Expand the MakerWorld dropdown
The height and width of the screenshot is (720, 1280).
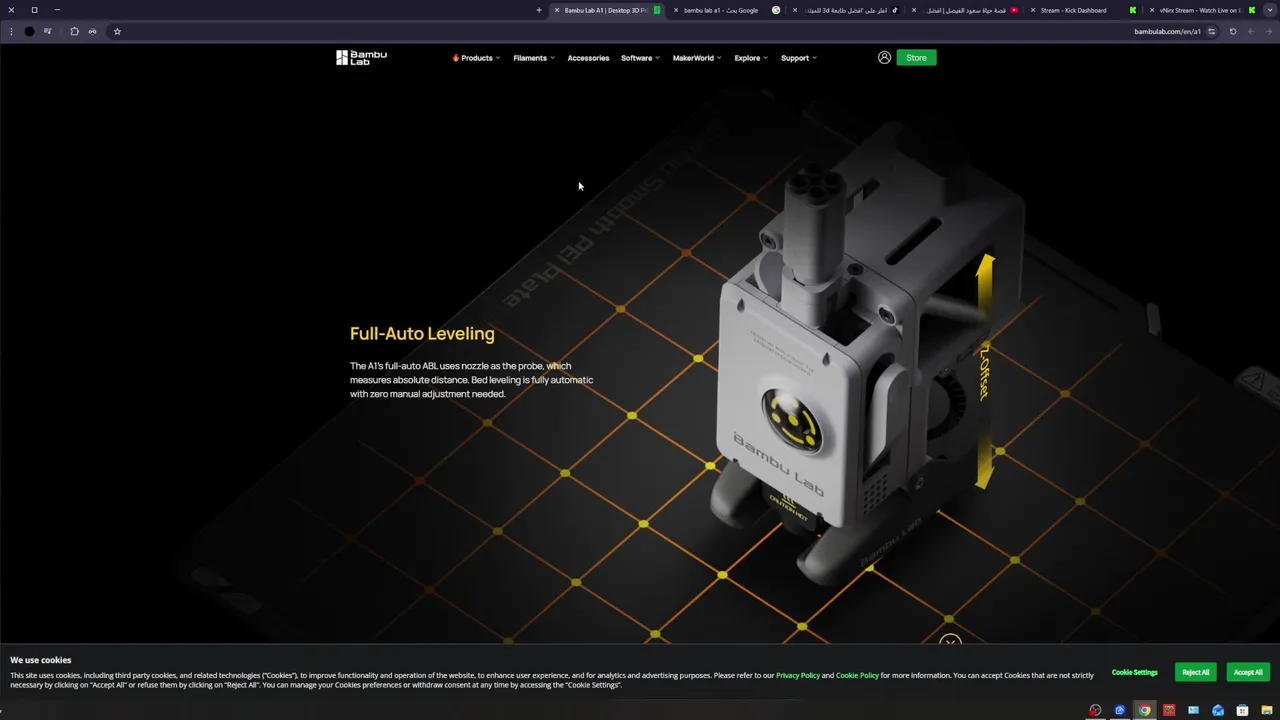697,58
